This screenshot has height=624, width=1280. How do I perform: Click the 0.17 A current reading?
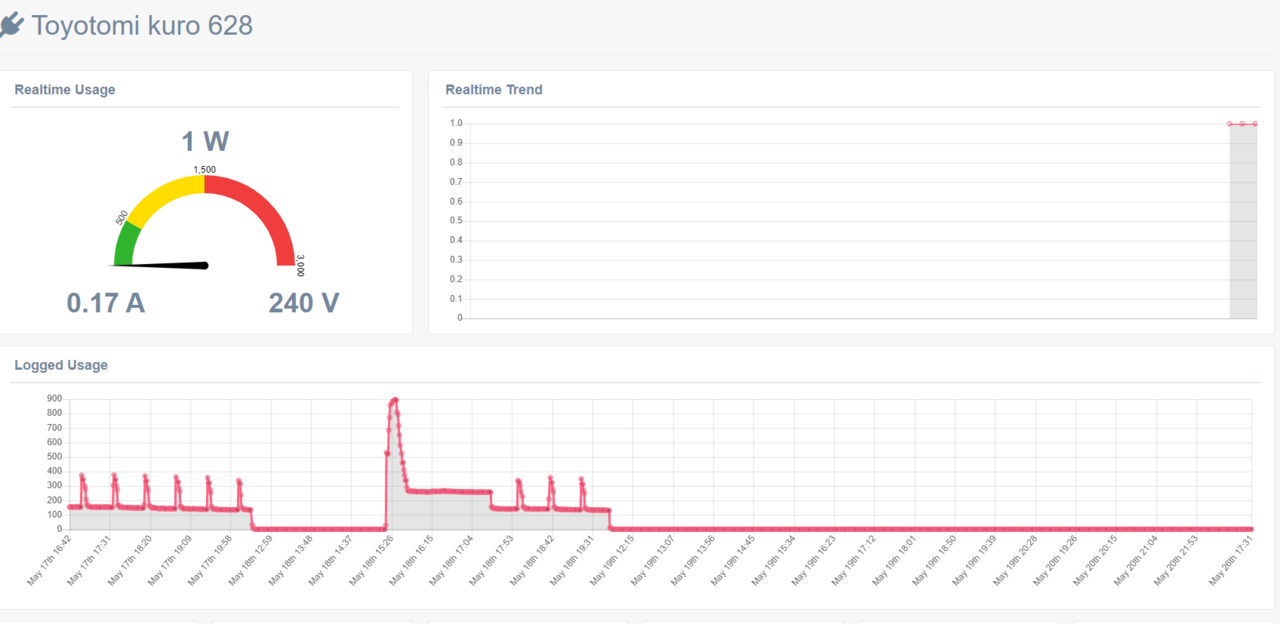point(106,302)
